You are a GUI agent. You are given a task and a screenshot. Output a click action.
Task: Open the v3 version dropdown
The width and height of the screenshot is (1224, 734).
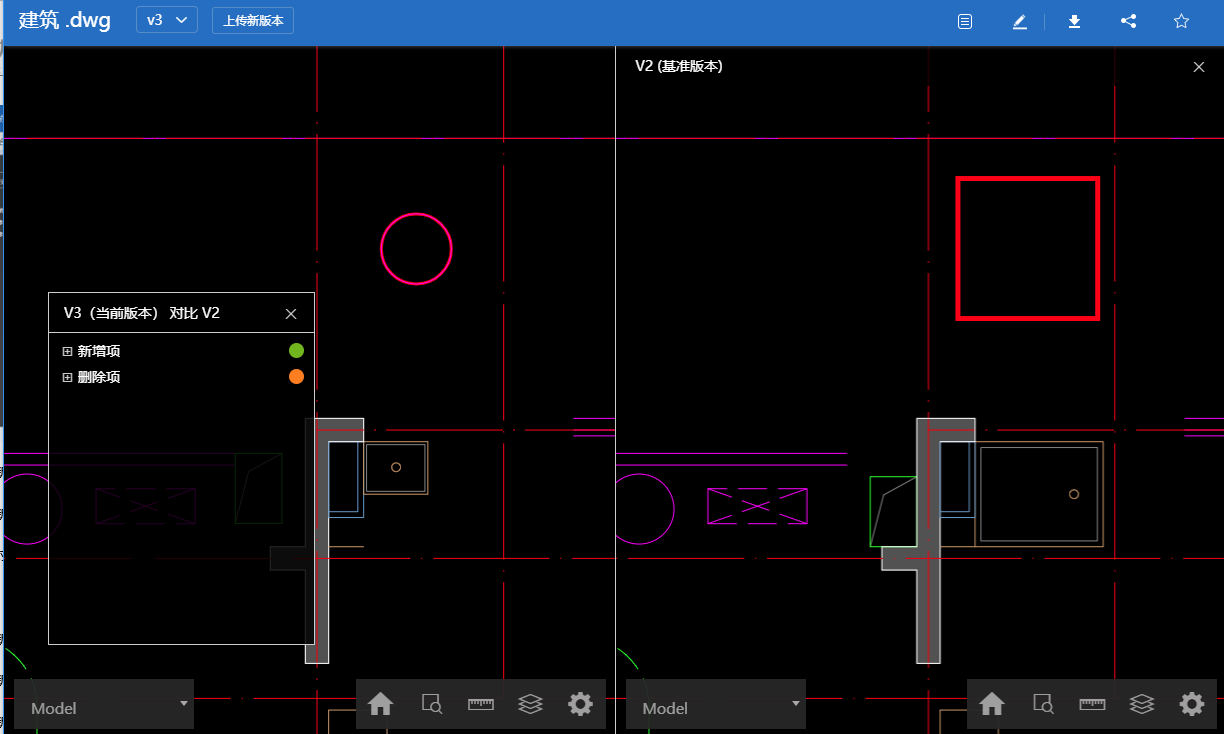tap(166, 20)
